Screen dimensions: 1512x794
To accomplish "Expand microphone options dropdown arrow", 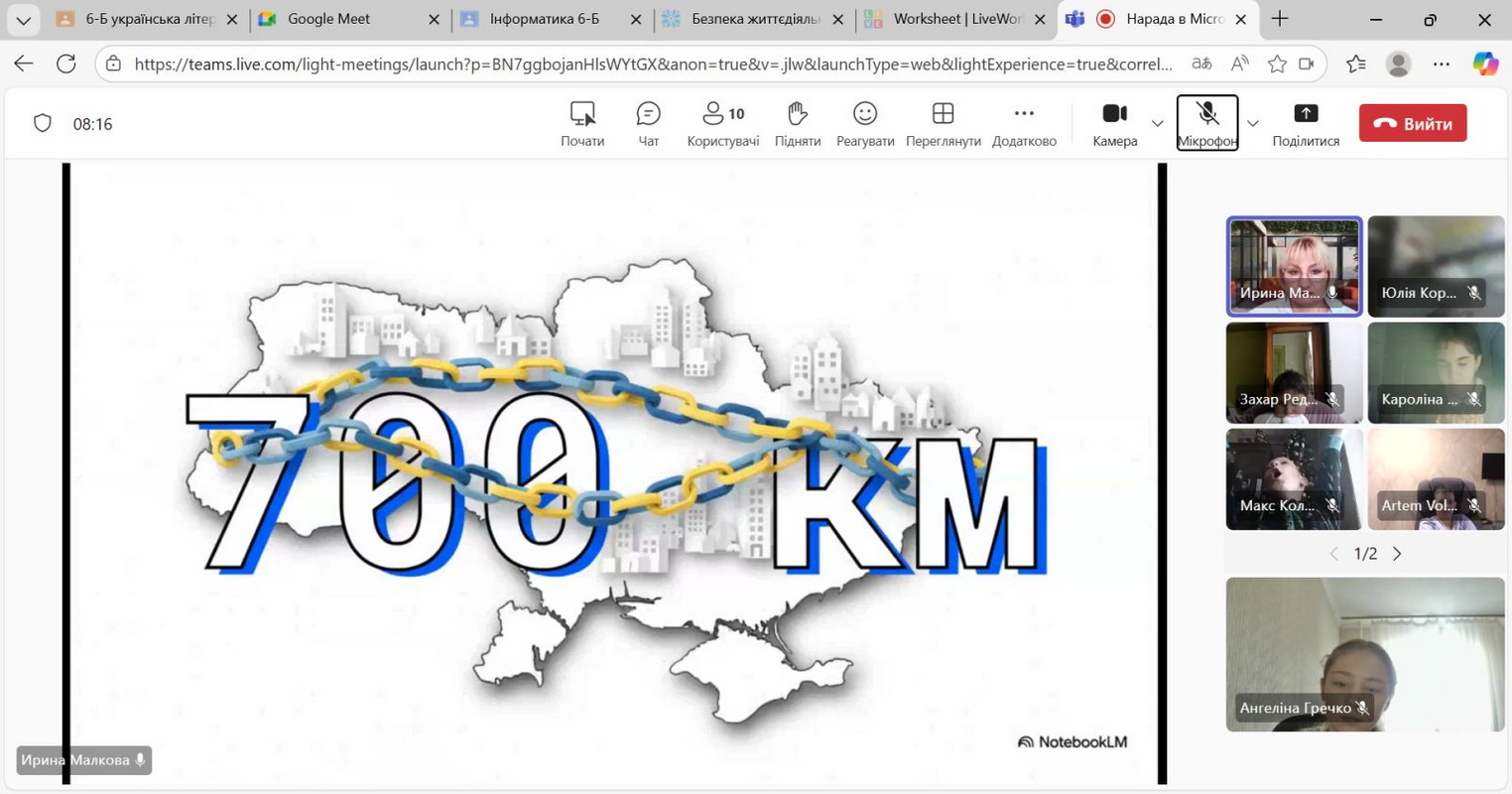I will point(1252,124).
